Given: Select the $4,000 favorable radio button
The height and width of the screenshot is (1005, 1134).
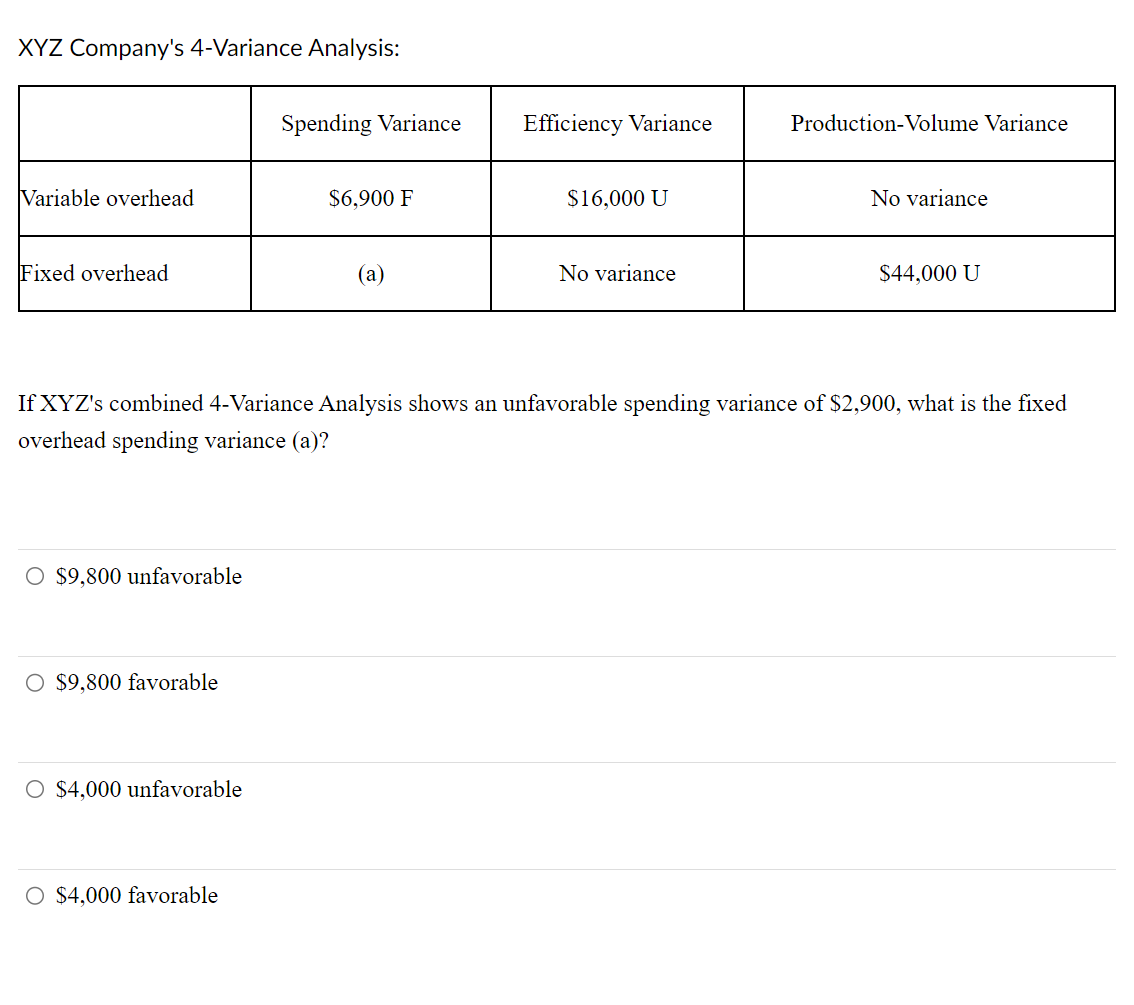Looking at the screenshot, I should coord(34,895).
